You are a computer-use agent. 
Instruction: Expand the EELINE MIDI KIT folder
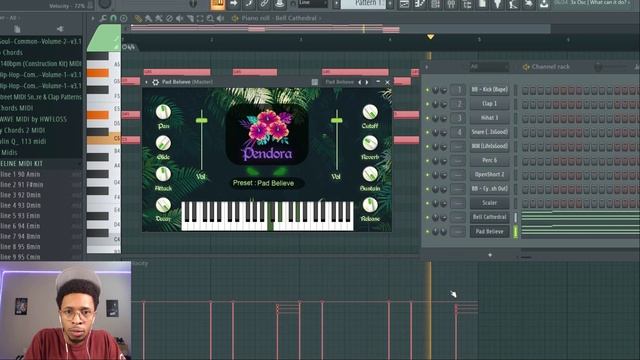40,163
